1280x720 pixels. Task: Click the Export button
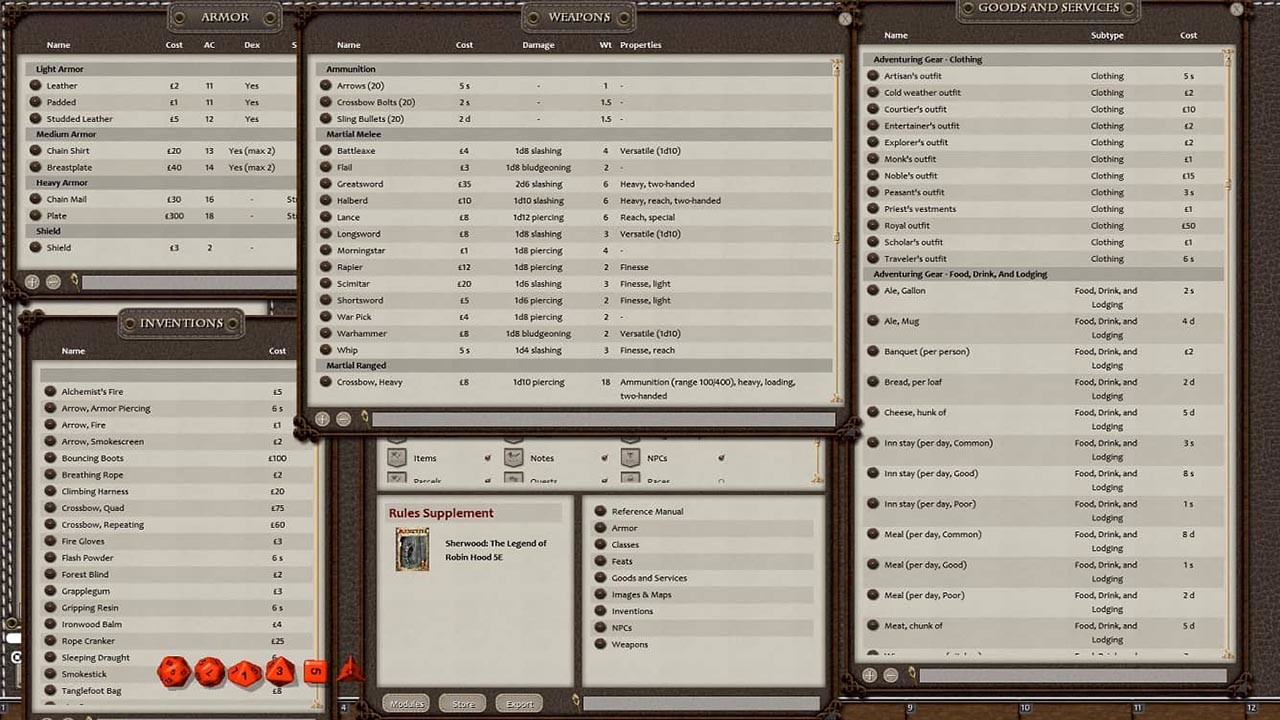(x=518, y=703)
